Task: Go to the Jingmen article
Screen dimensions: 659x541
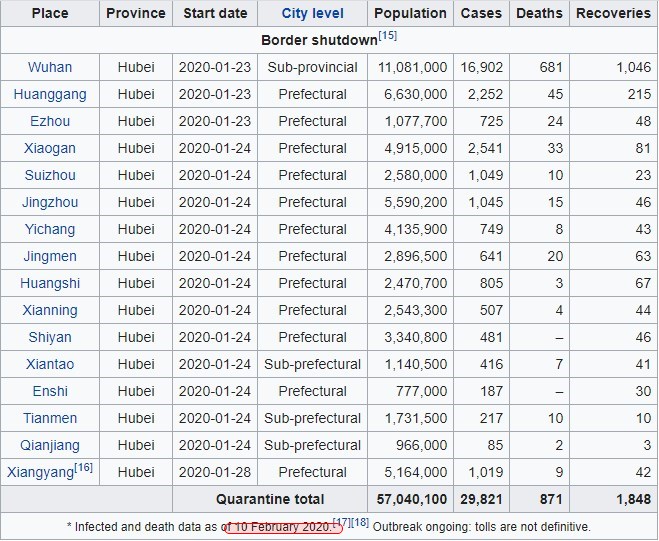Action: [x=50, y=257]
